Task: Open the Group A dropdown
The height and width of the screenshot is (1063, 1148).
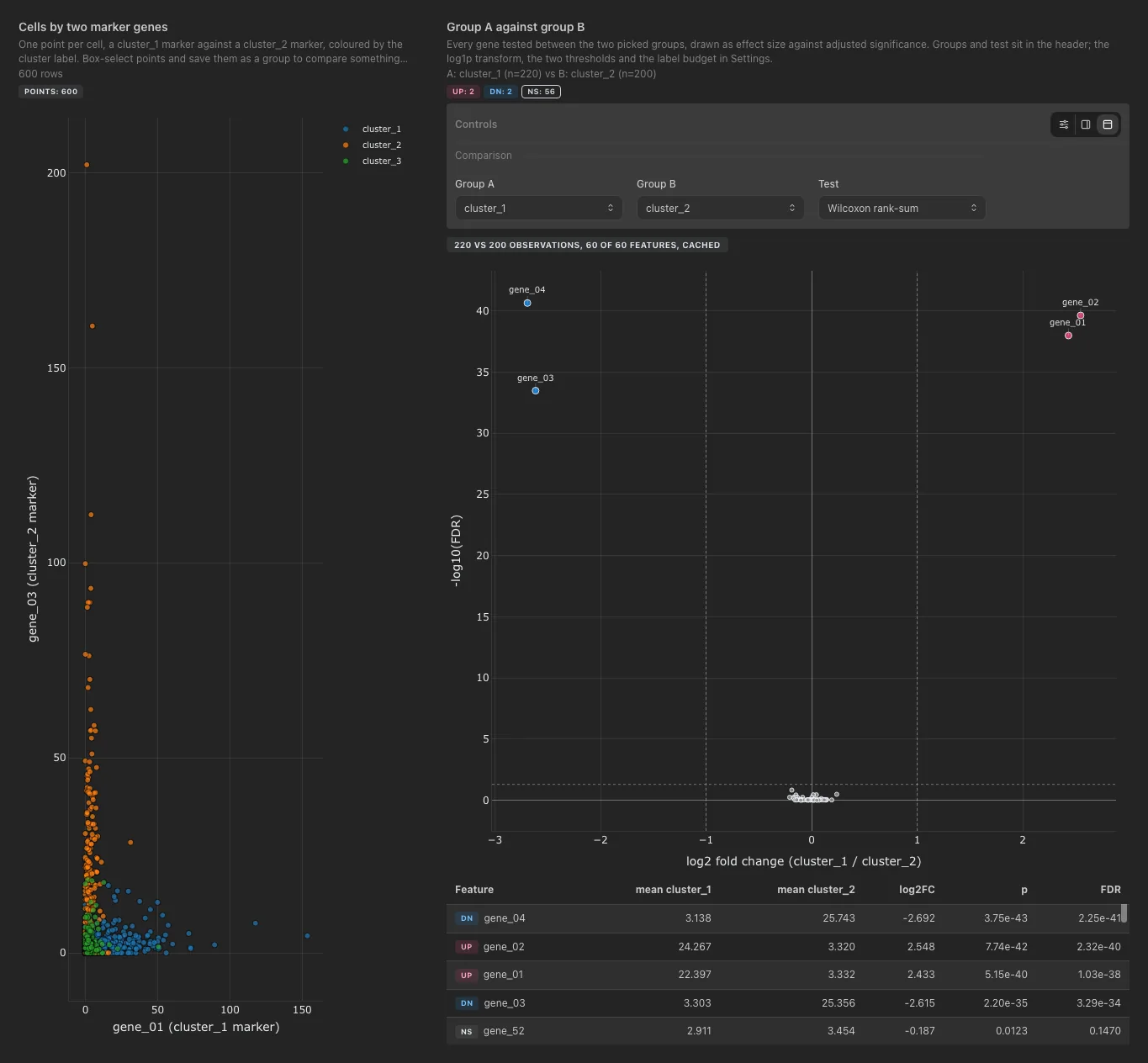Action: pyautogui.click(x=538, y=209)
